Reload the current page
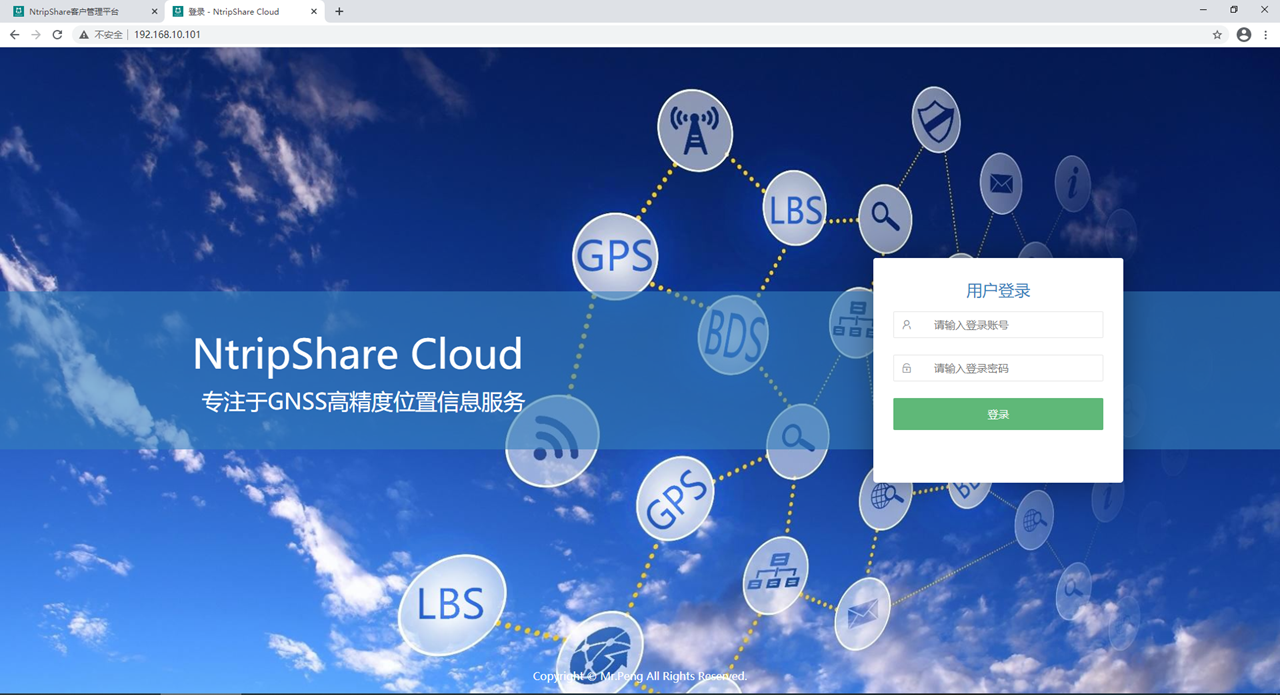This screenshot has width=1280, height=695. [57, 34]
